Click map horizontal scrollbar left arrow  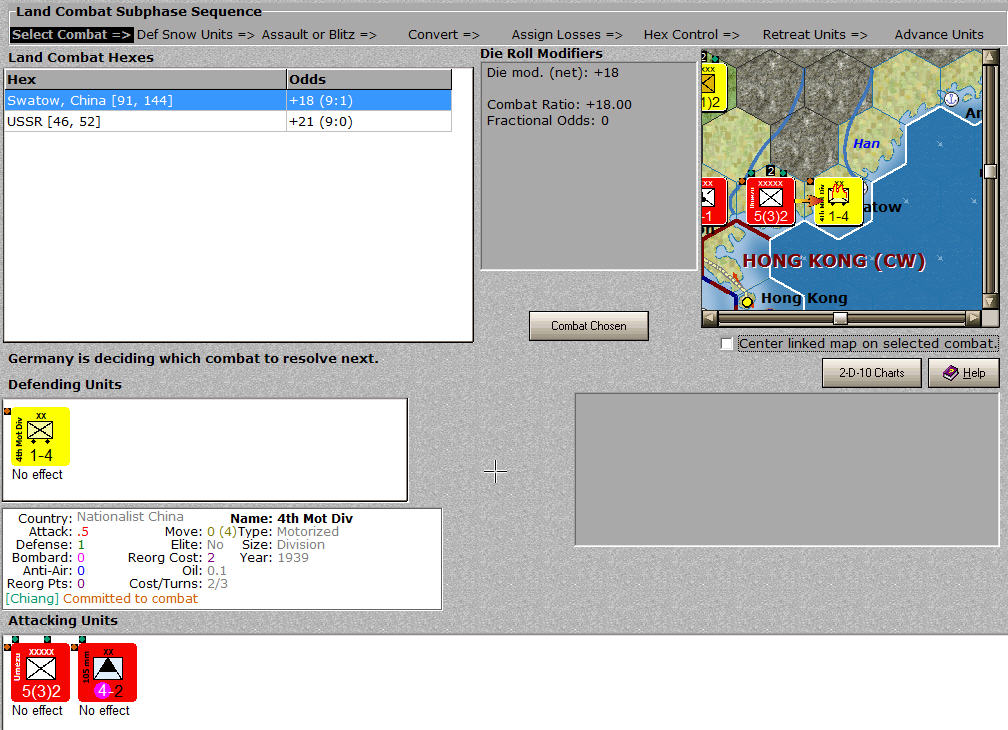click(x=710, y=318)
